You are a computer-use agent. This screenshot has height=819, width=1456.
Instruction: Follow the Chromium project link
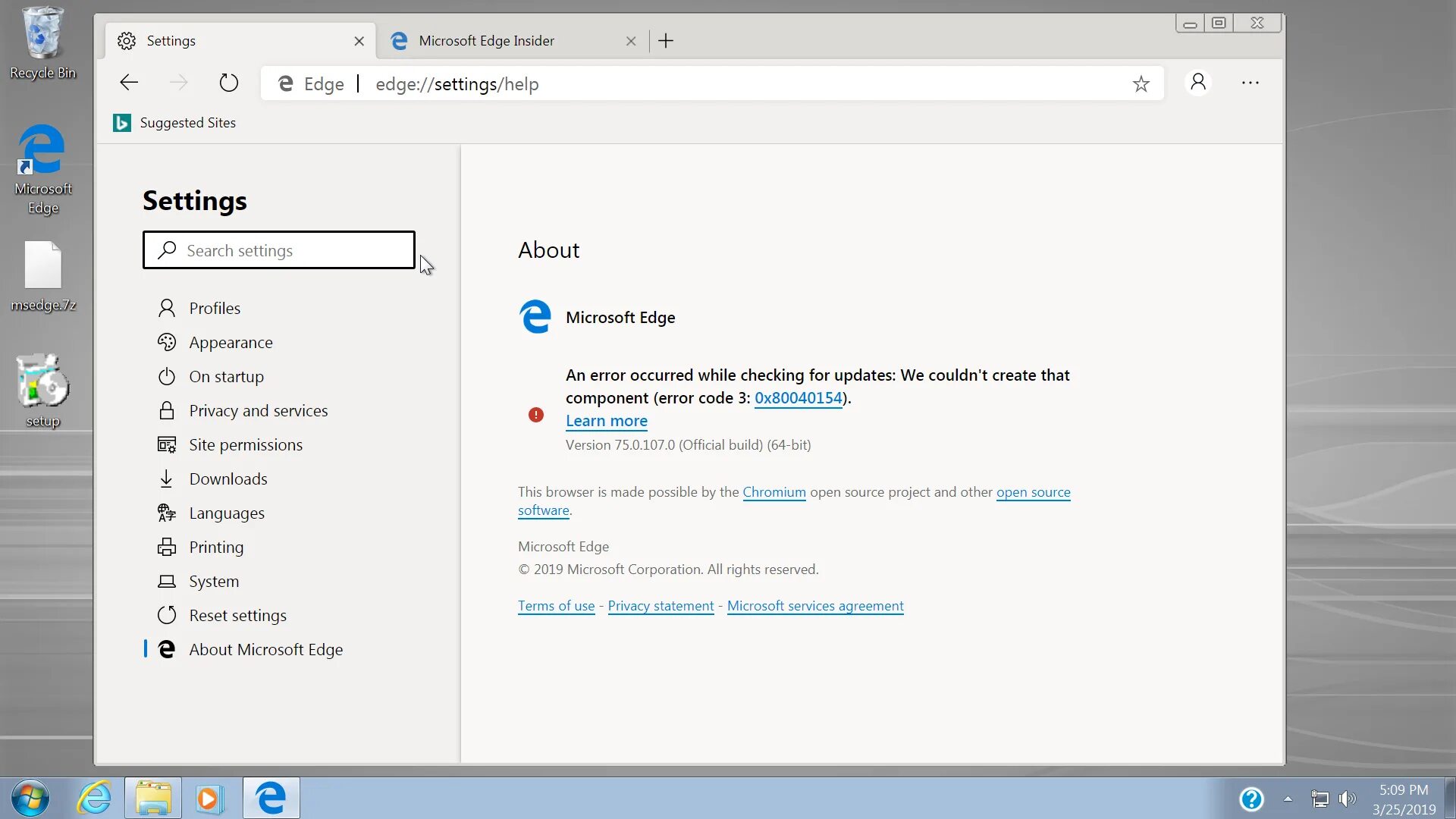(773, 492)
